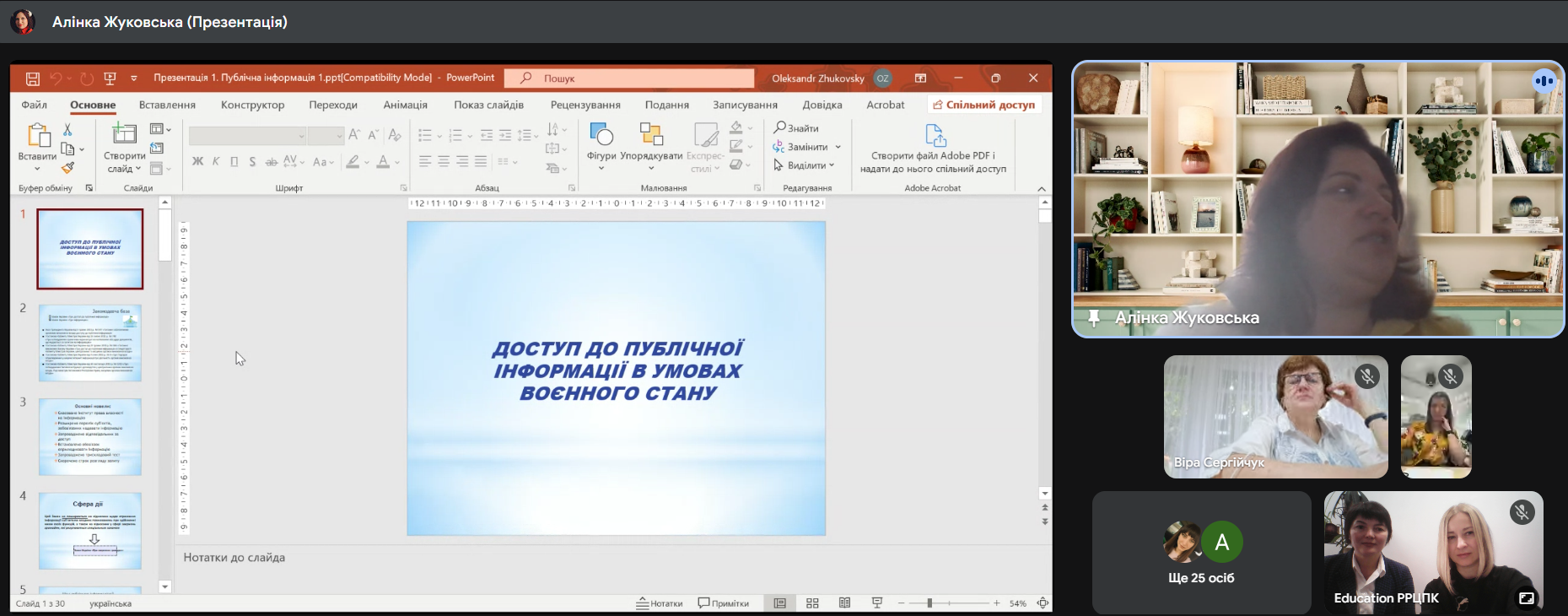The height and width of the screenshot is (616, 1568).
Task: Start slideshow from the quick access toolbar
Action: (110, 78)
